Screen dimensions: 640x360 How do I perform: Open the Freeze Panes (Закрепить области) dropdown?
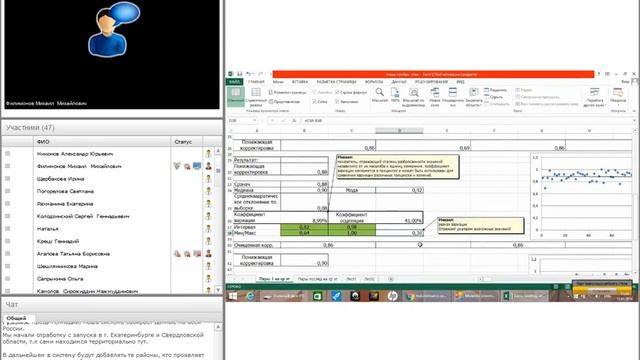point(473,97)
